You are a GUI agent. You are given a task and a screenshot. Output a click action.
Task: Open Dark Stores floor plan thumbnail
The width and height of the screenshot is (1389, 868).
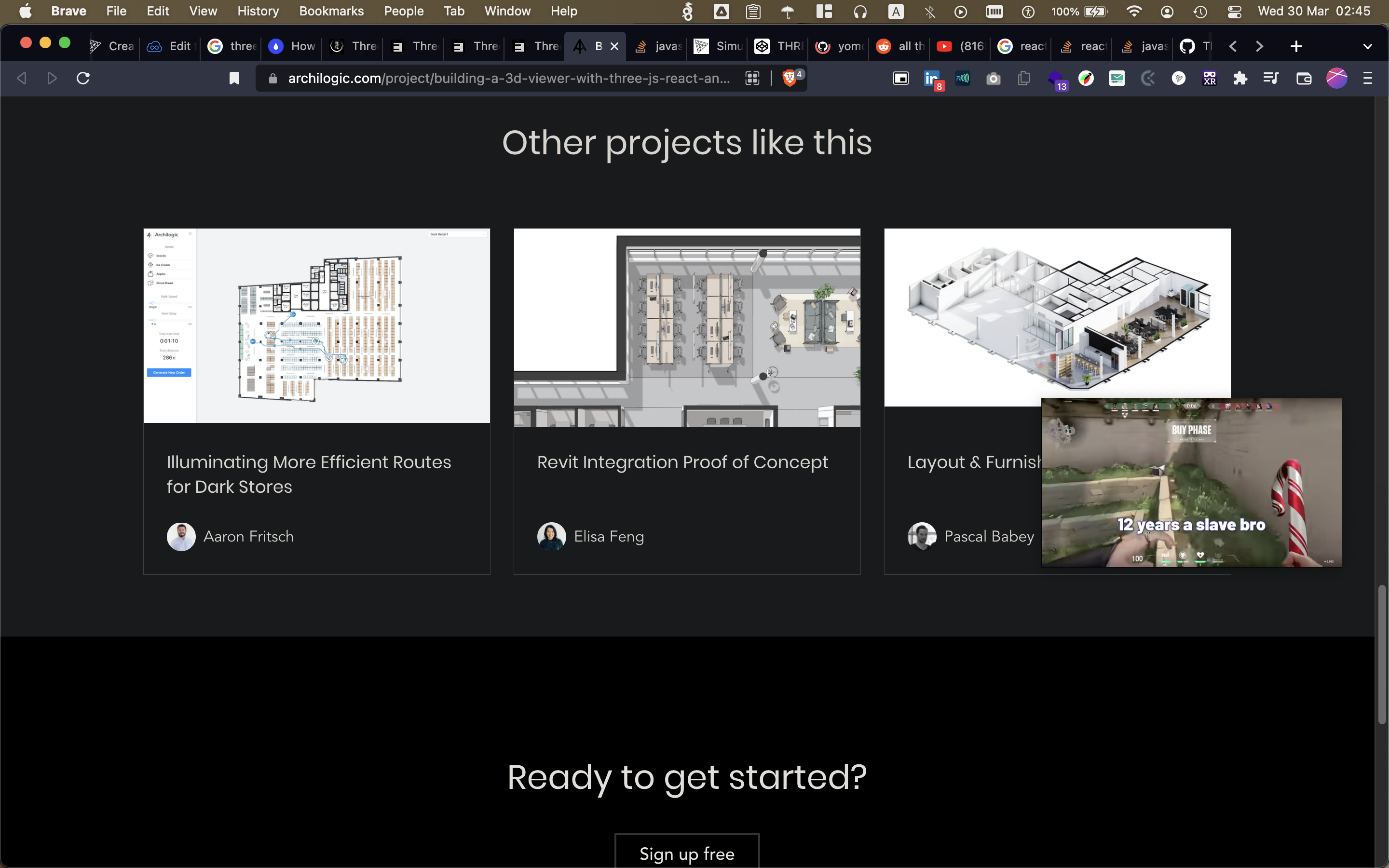click(x=316, y=325)
